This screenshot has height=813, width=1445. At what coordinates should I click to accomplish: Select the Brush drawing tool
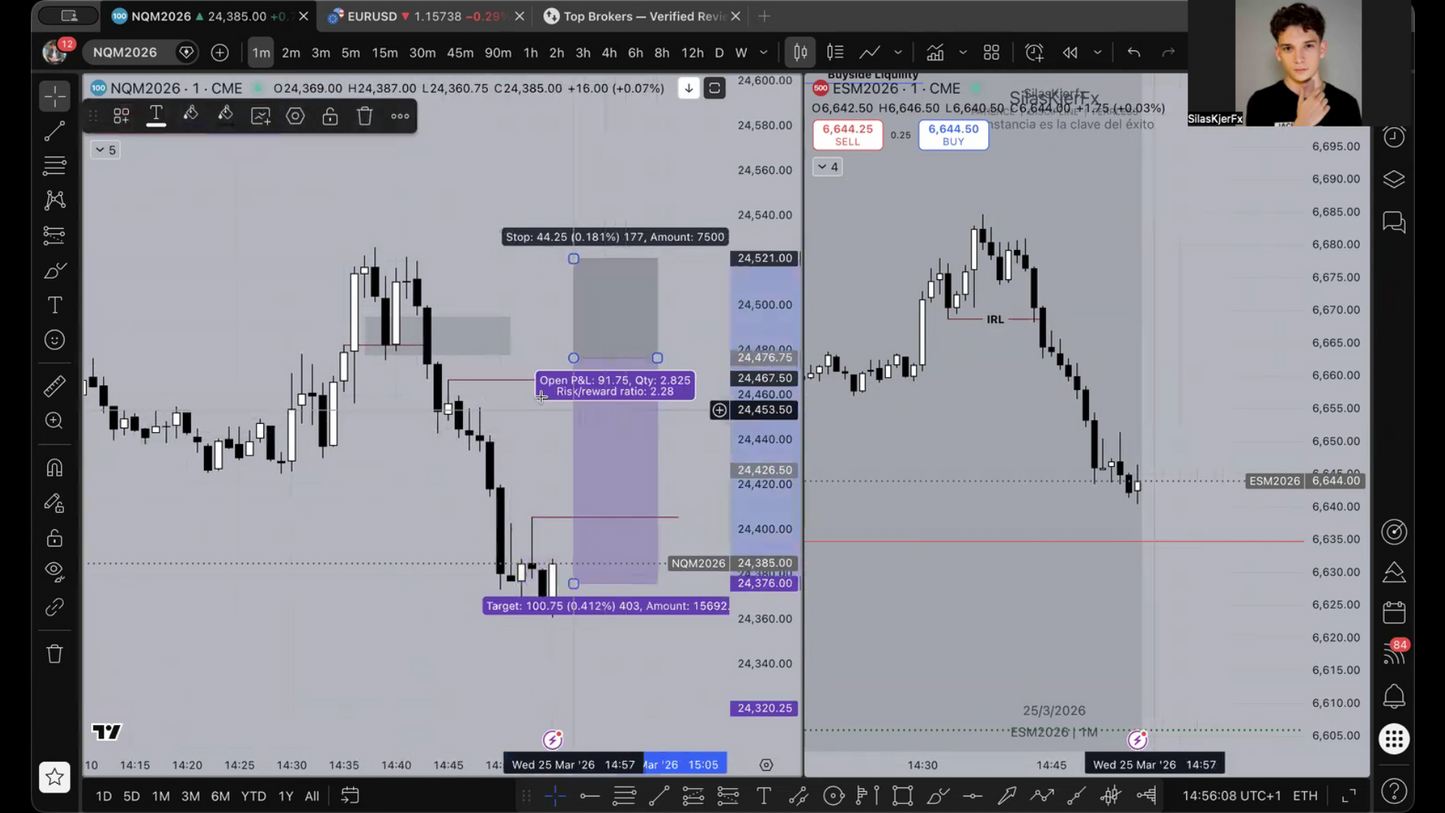pyautogui.click(x=55, y=270)
